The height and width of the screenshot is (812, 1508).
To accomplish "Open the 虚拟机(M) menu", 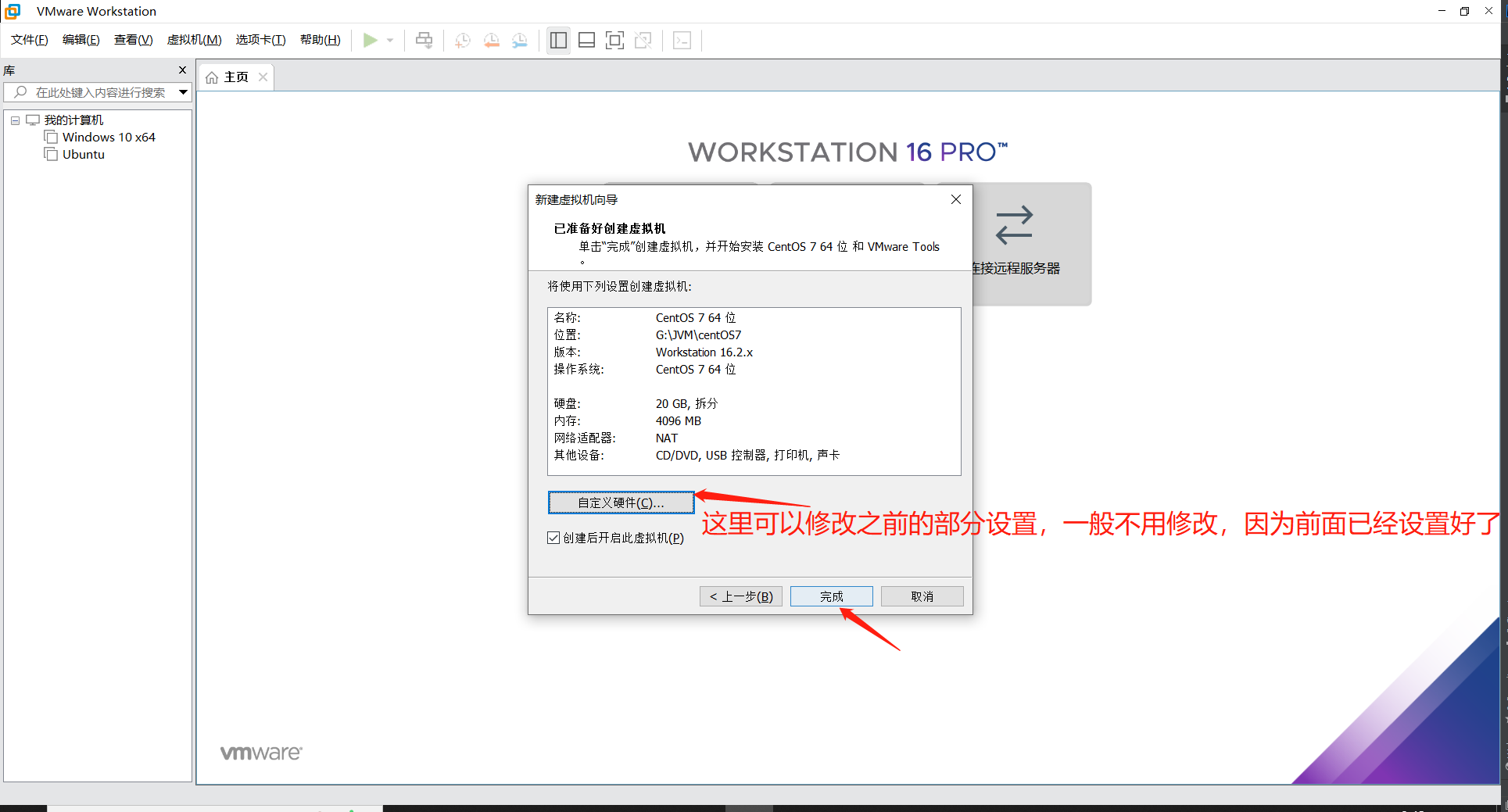I will (195, 40).
